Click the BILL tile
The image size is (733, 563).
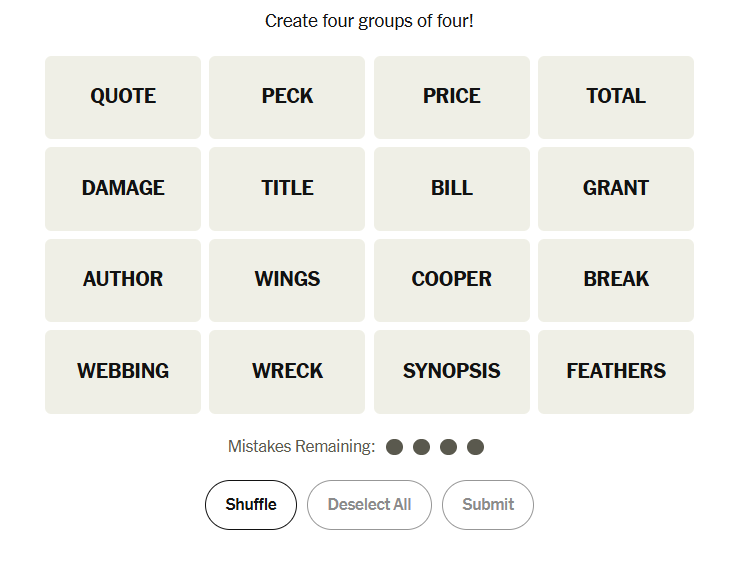point(452,188)
